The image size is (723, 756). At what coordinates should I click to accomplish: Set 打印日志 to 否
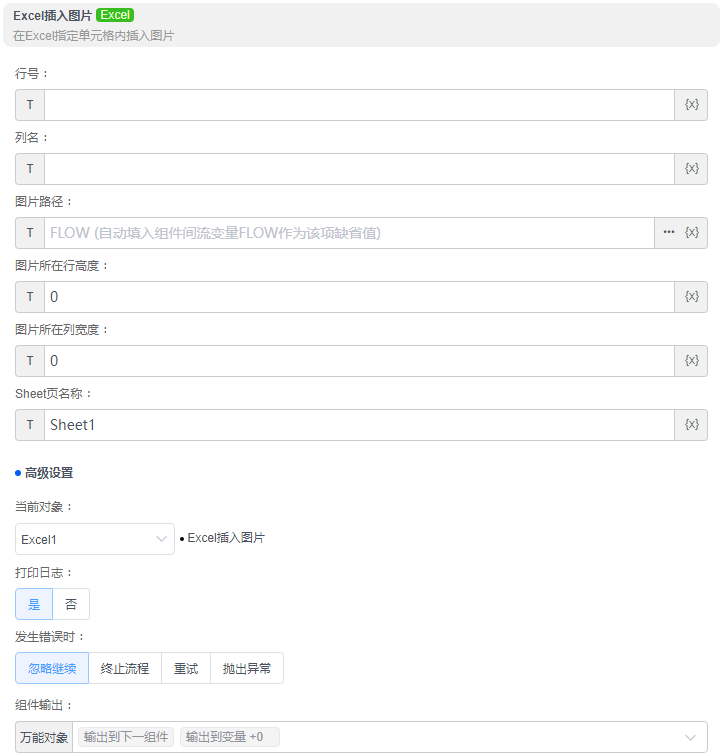click(x=71, y=604)
